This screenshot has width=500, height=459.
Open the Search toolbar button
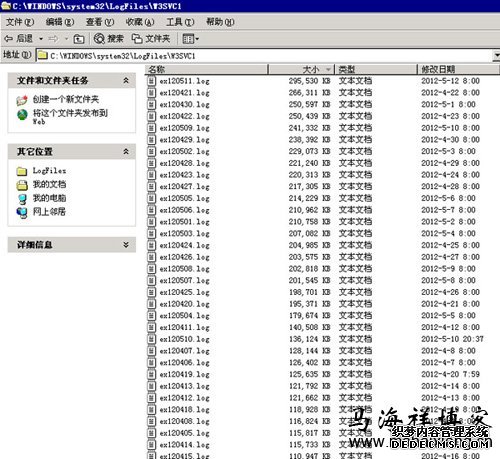(109, 39)
